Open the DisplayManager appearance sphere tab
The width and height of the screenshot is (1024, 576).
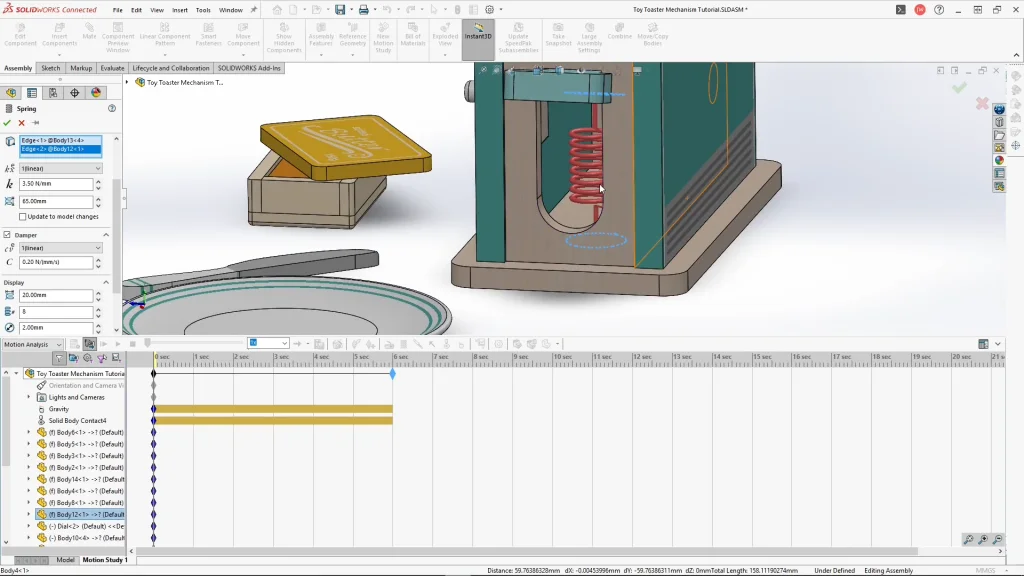tap(96, 93)
